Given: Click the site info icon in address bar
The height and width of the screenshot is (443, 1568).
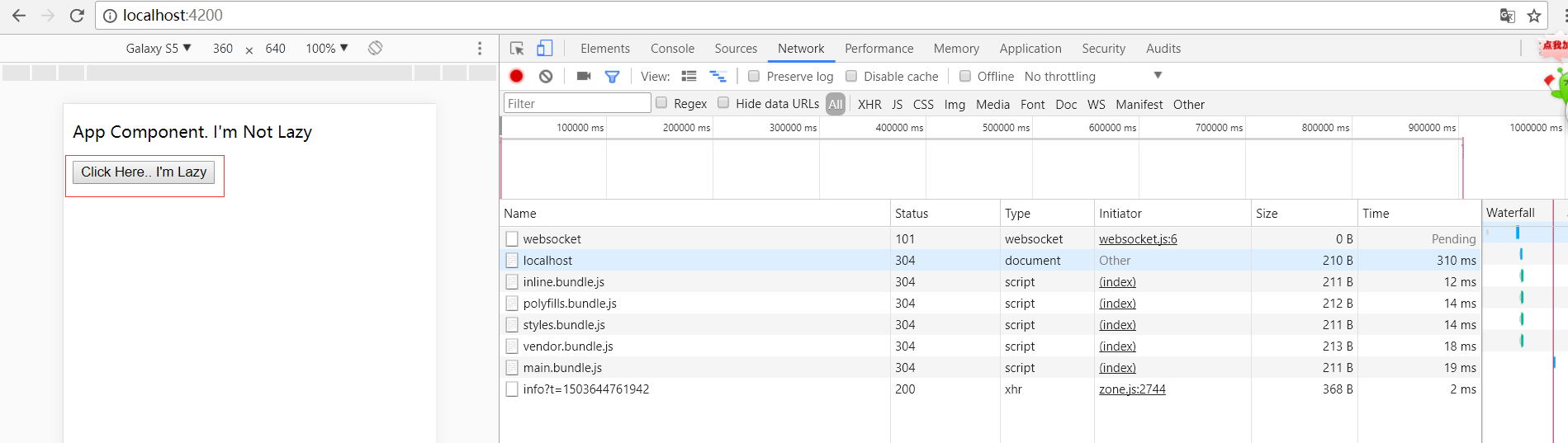Looking at the screenshot, I should coord(110,16).
